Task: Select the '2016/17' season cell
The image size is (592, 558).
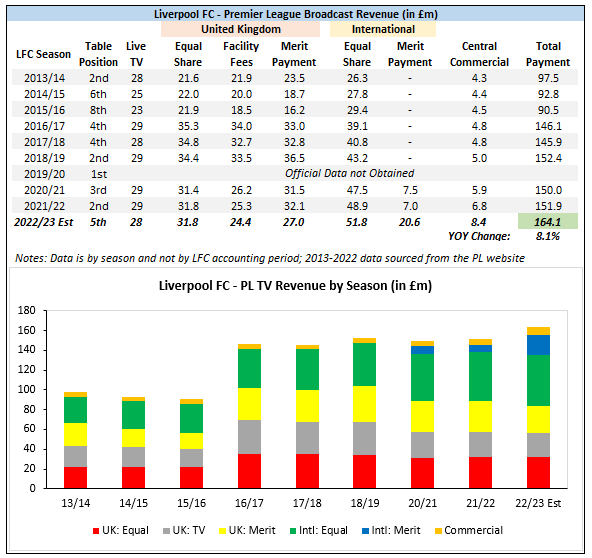Action: coord(45,126)
